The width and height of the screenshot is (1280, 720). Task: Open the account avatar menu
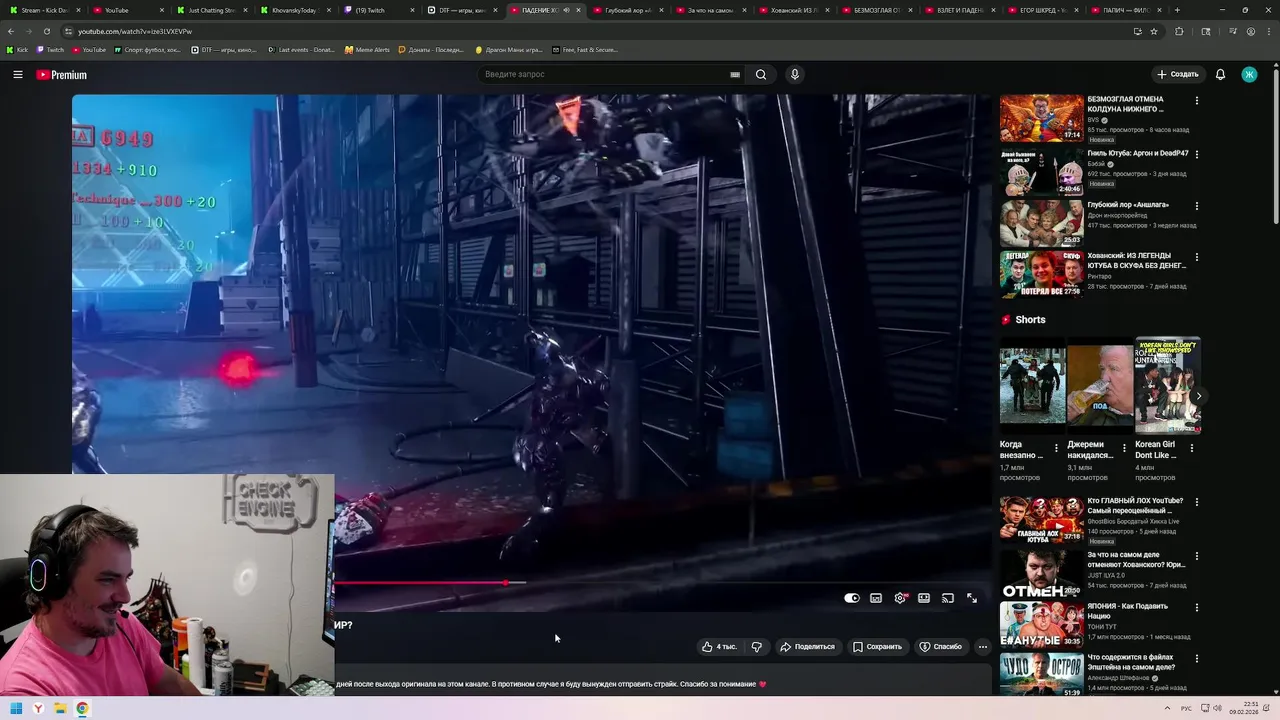tap(1249, 74)
